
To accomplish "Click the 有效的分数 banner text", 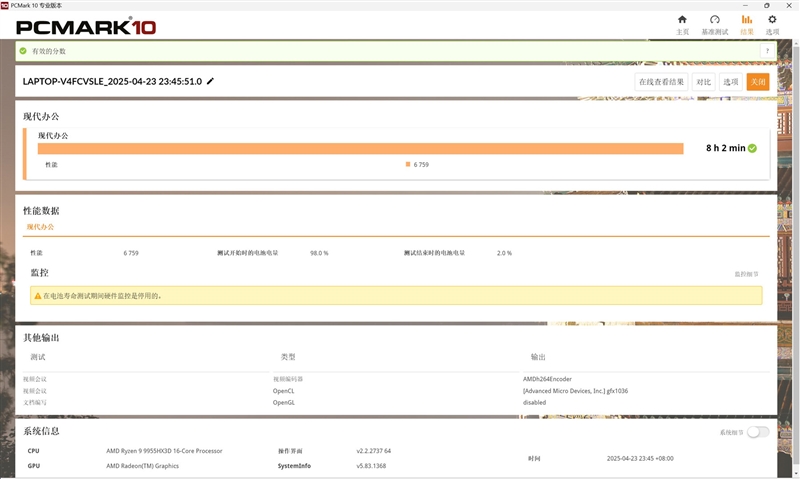I will click(48, 51).
